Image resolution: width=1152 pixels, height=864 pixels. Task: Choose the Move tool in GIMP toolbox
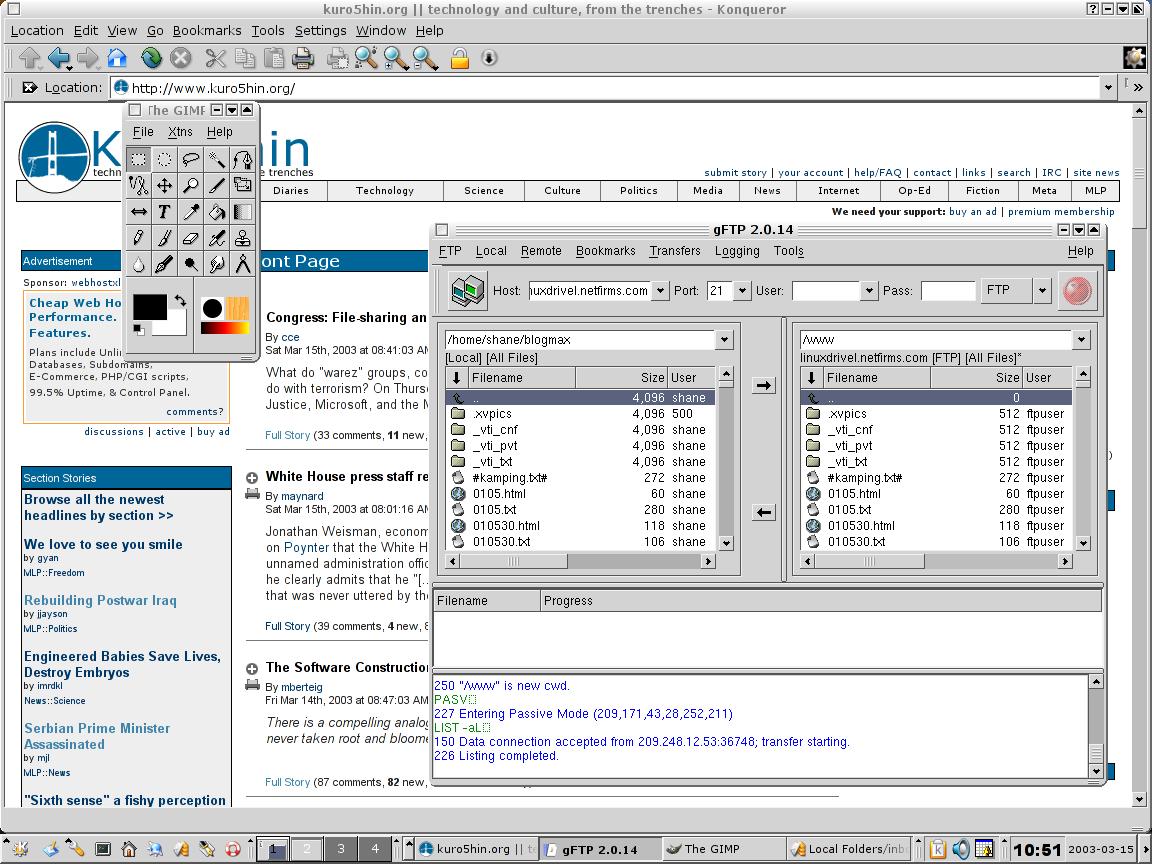[165, 185]
